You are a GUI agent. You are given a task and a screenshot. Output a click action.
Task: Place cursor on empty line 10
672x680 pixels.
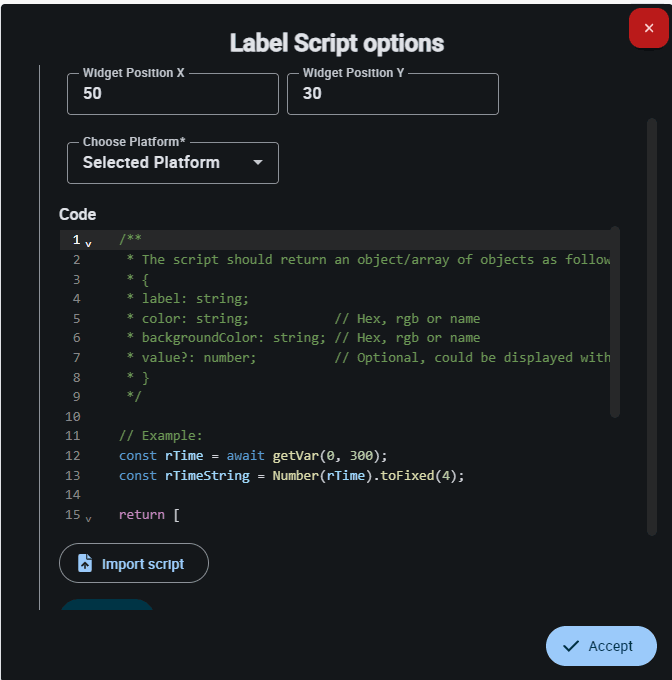click(300, 416)
